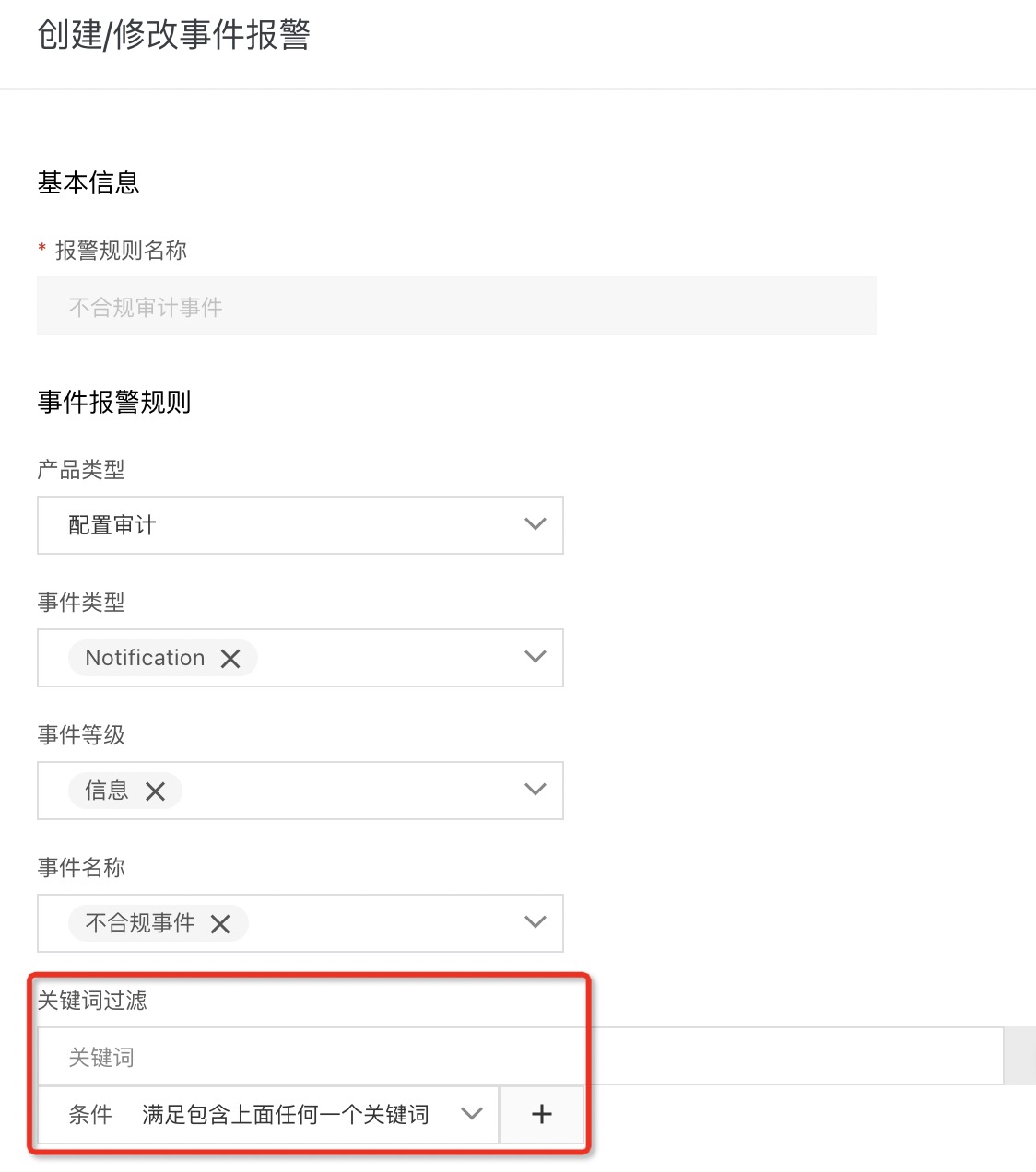Click the 条件 label in filter row
The image size is (1036, 1172).
click(x=90, y=1115)
